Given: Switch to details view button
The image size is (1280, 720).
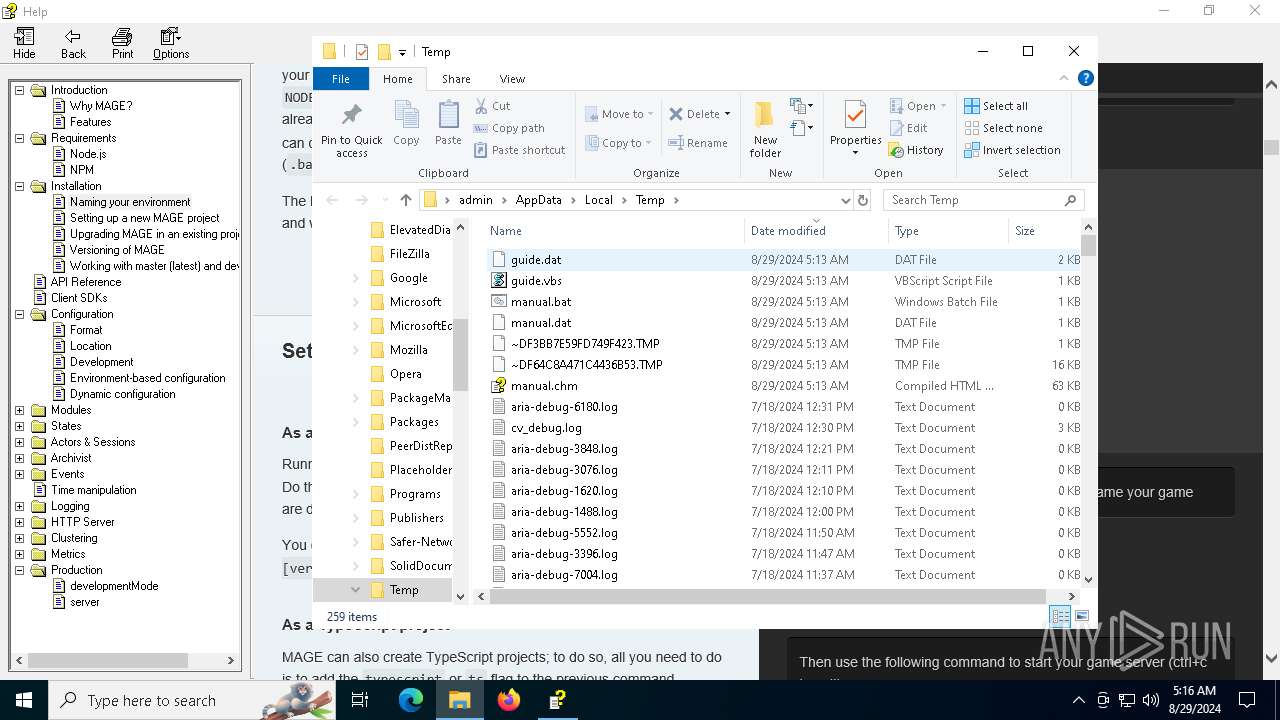Looking at the screenshot, I should (x=1059, y=616).
